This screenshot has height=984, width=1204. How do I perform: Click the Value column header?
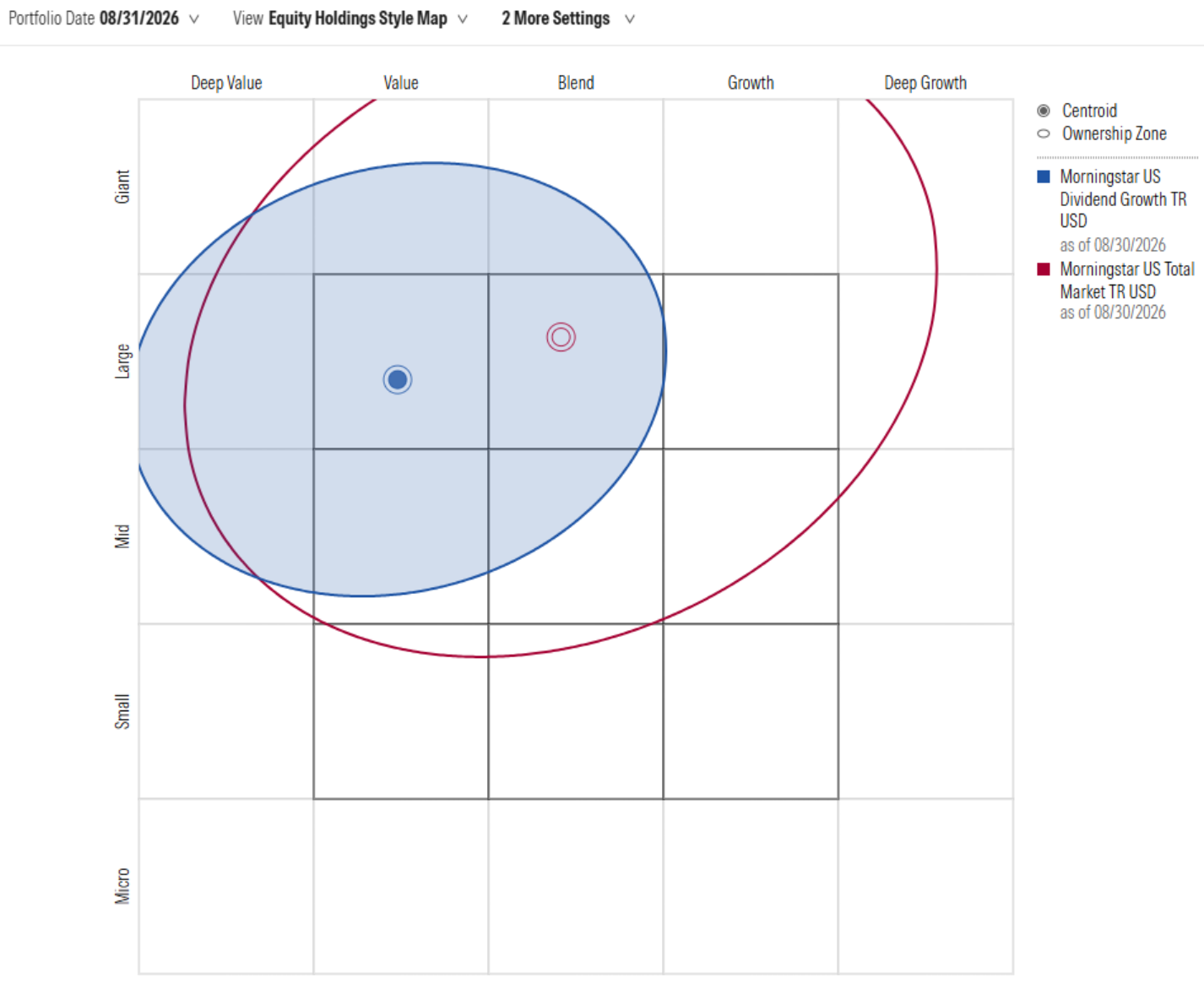tap(401, 83)
